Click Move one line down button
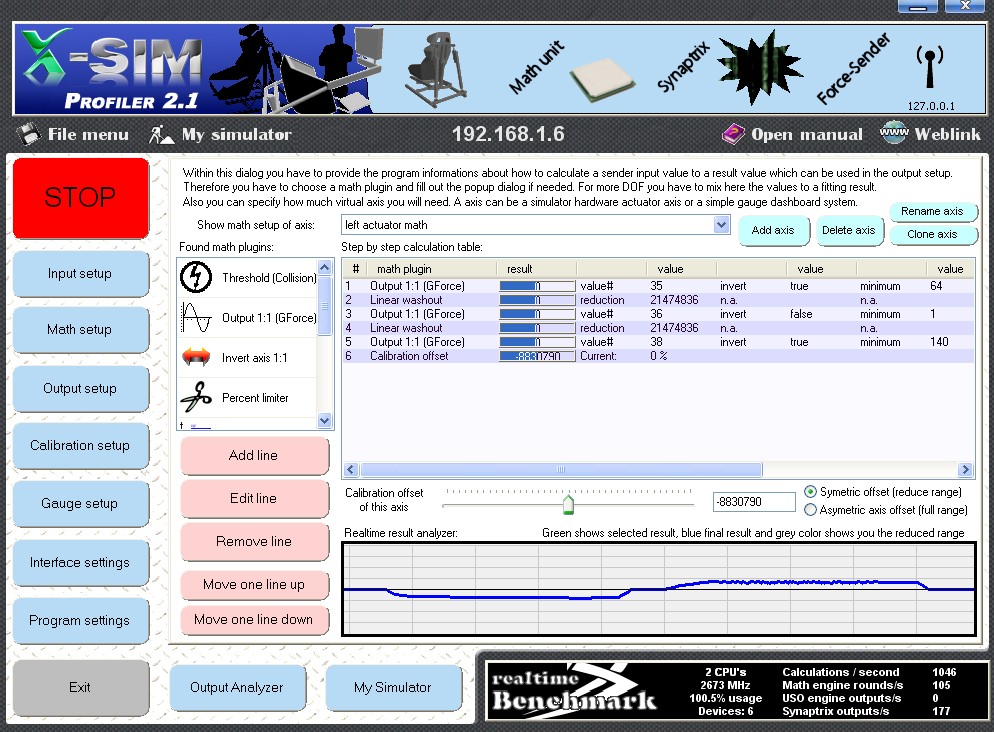994x732 pixels. click(x=254, y=619)
